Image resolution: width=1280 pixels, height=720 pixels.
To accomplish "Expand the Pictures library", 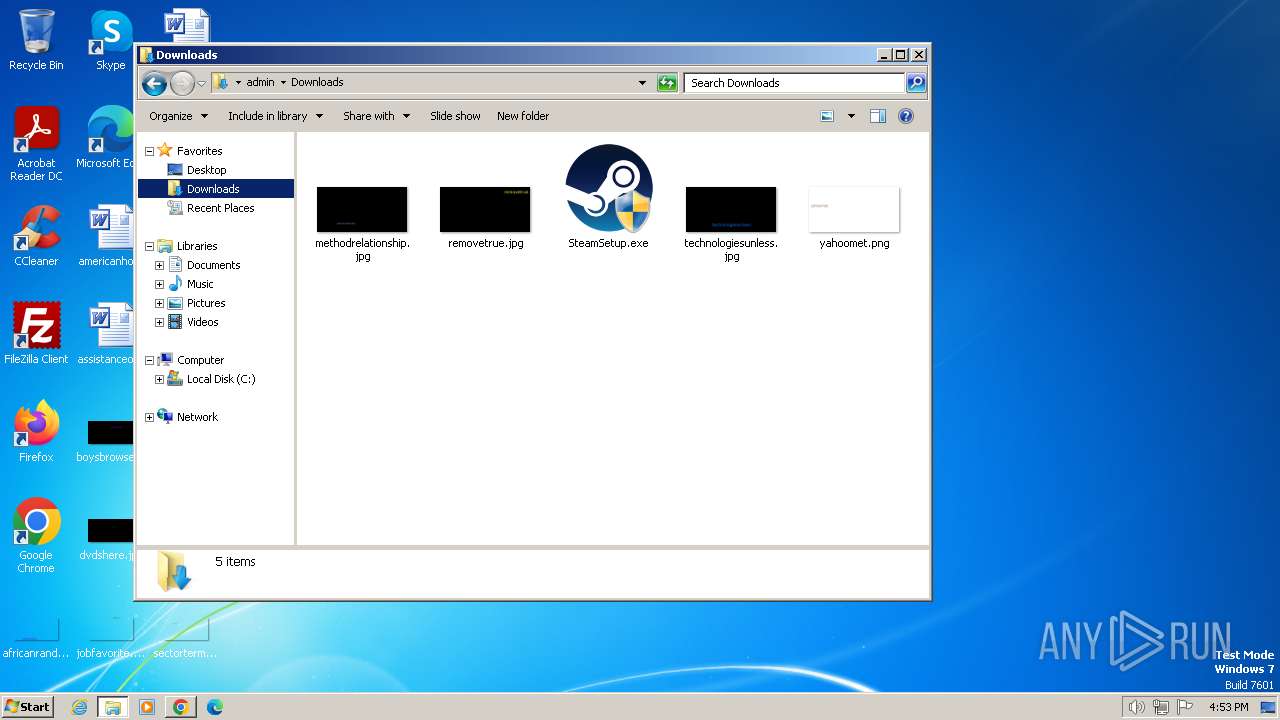I will (159, 303).
